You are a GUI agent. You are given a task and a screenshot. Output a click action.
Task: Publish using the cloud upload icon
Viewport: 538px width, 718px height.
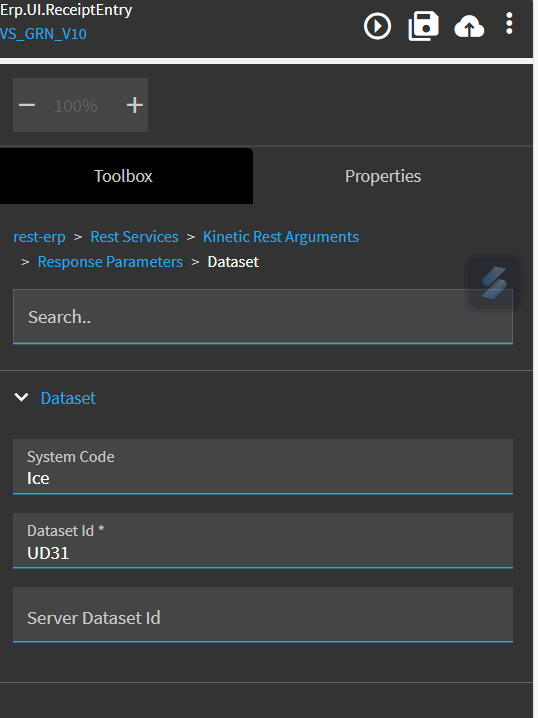pyautogui.click(x=469, y=27)
